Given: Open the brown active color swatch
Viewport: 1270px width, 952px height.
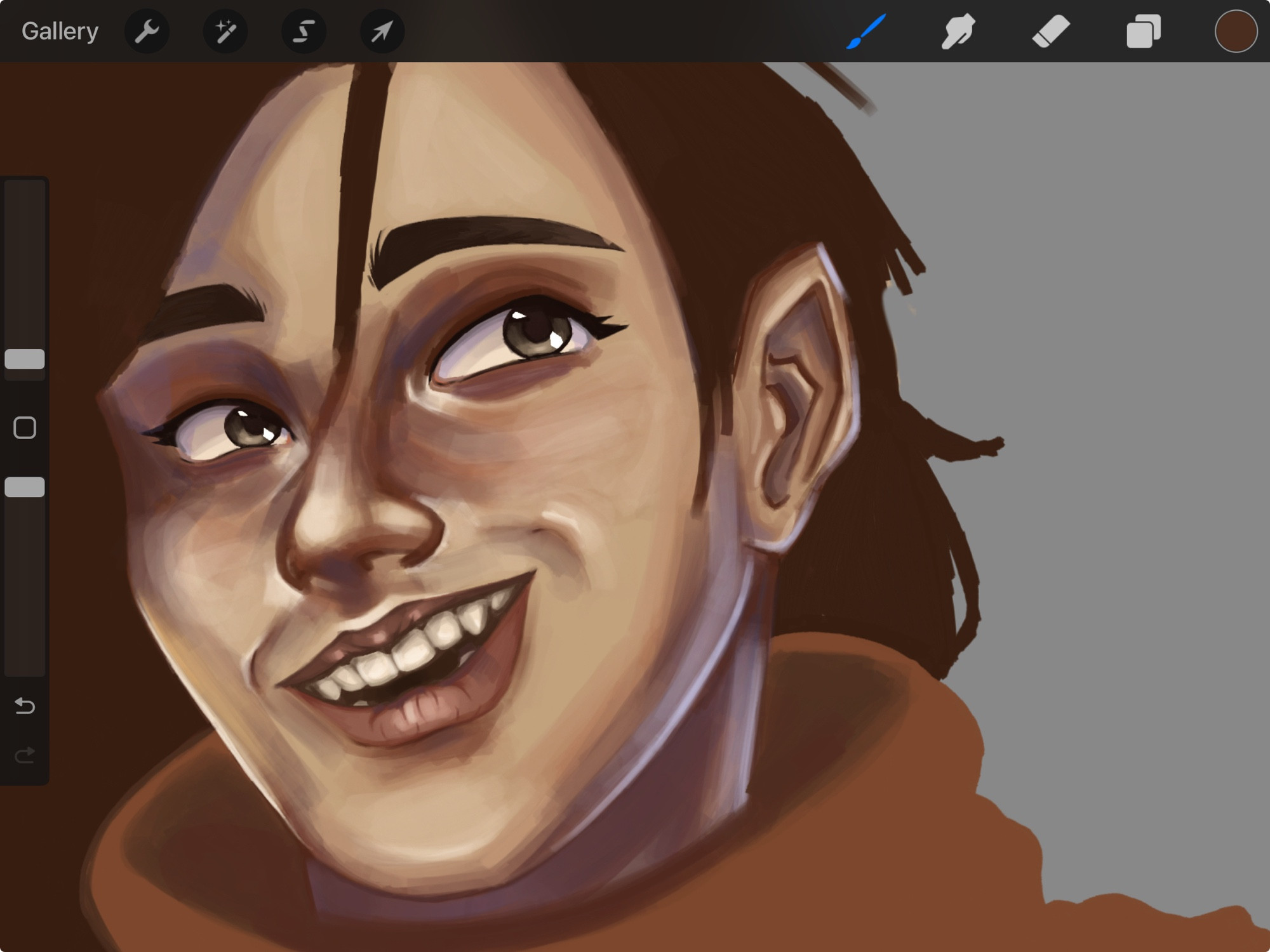Looking at the screenshot, I should [1236, 31].
